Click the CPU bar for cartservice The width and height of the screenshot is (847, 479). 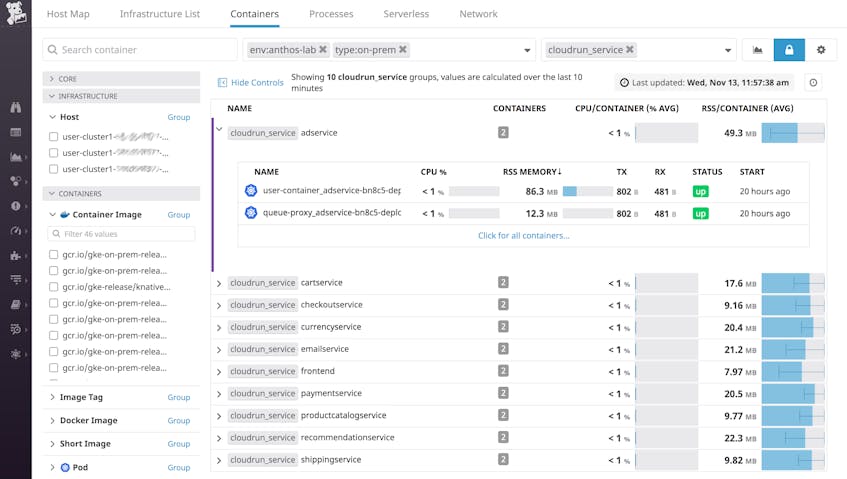tap(667, 283)
